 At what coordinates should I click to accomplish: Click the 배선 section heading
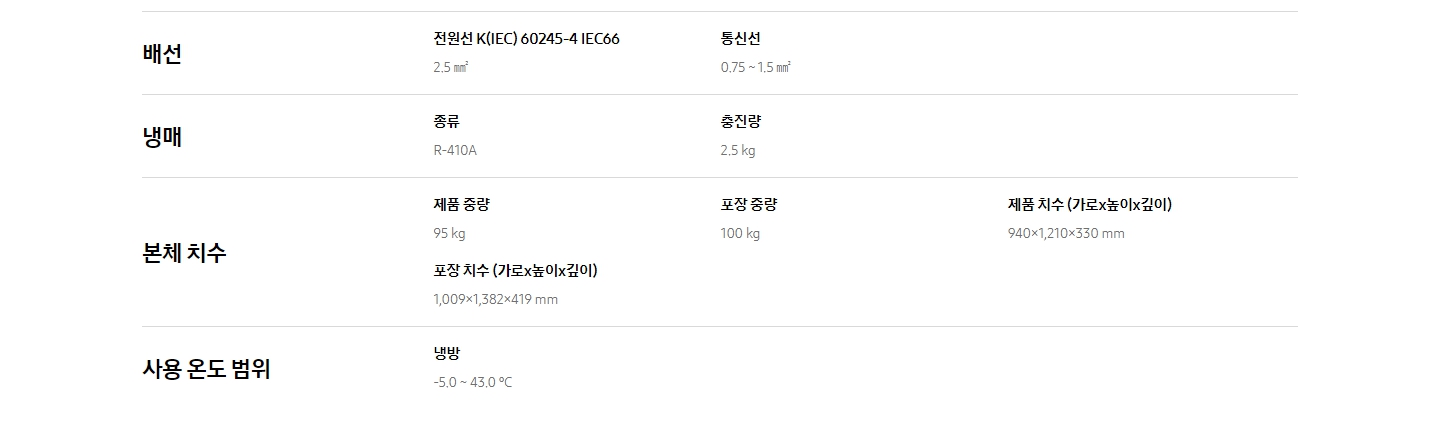point(162,54)
